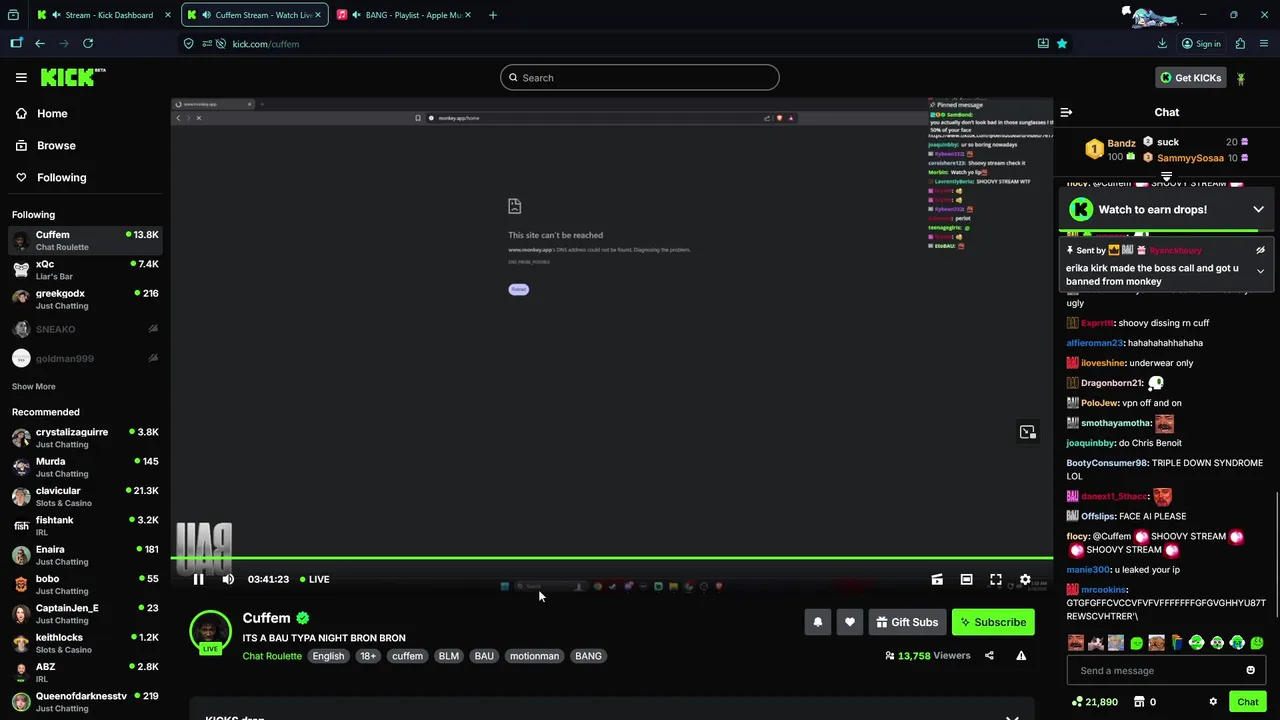This screenshot has height=720, width=1280.
Task: Mute the stream volume
Action: (x=228, y=579)
